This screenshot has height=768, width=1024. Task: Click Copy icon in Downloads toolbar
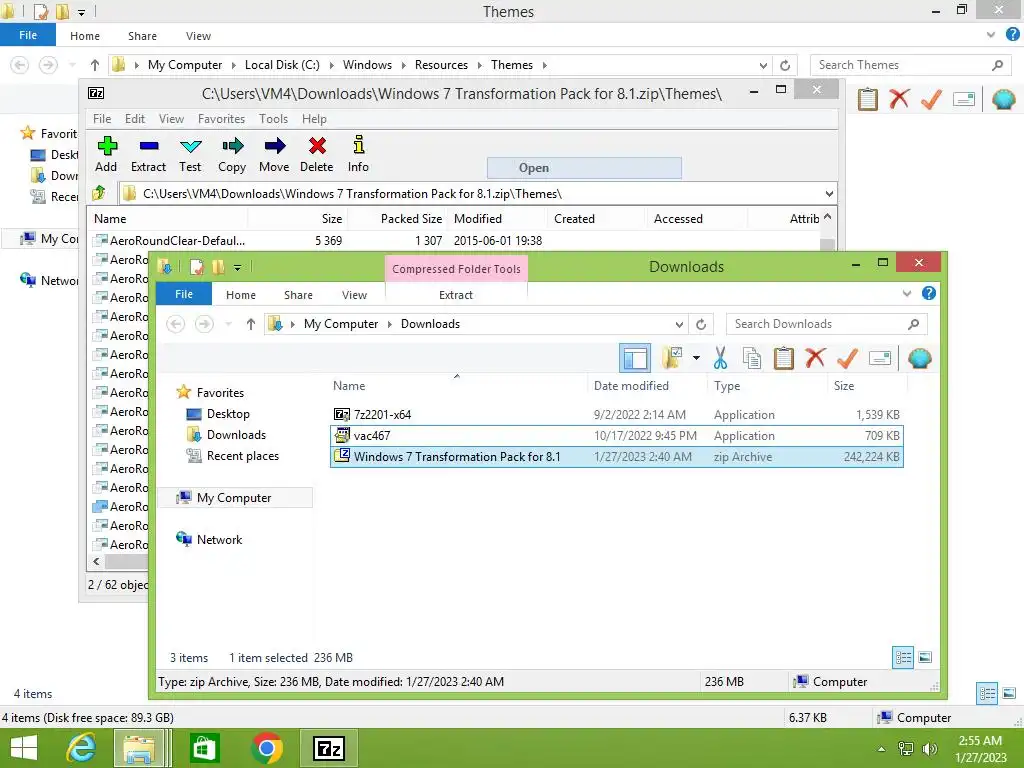pyautogui.click(x=752, y=358)
